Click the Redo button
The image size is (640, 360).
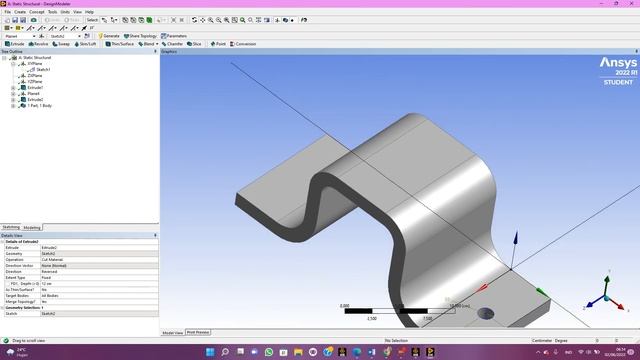[72, 20]
